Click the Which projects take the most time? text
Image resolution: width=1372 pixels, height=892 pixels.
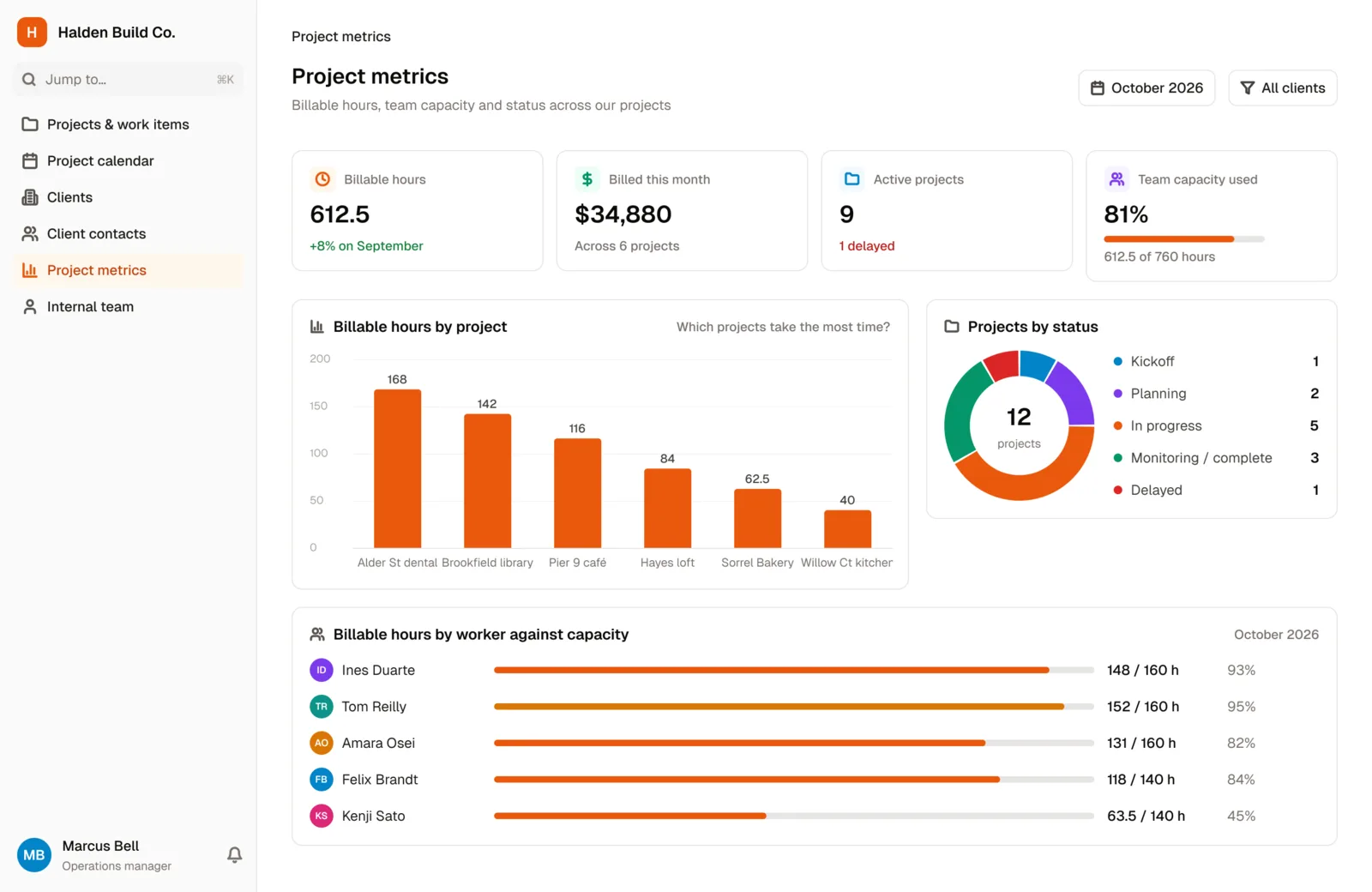coord(783,327)
